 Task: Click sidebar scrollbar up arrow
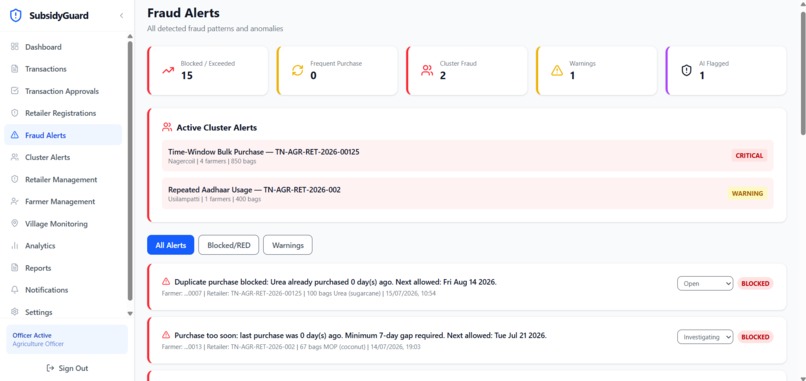[x=130, y=36]
